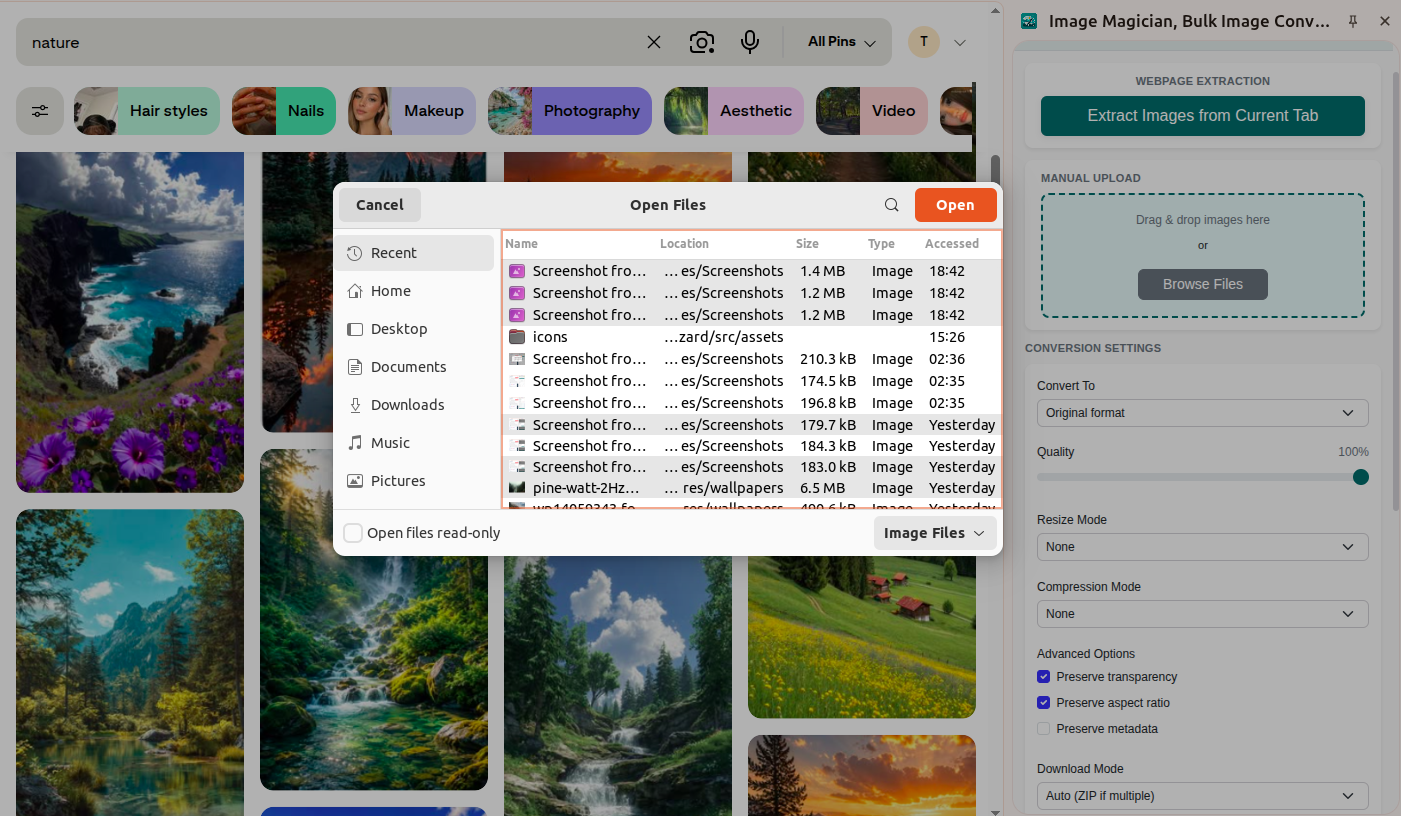
Task: Open the Download Mode dropdown
Action: point(1203,796)
